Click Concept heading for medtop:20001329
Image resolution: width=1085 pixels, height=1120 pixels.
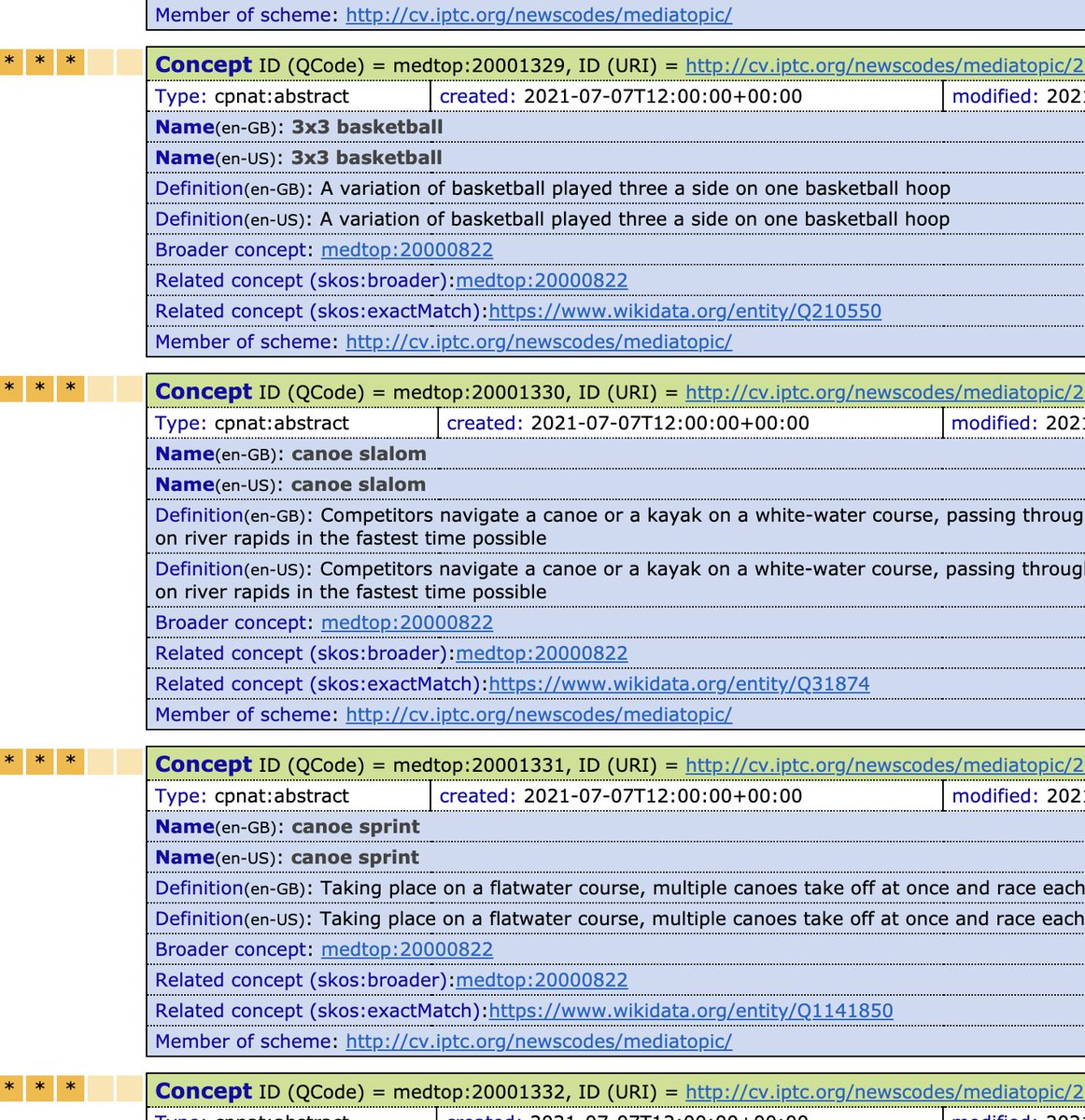click(204, 65)
